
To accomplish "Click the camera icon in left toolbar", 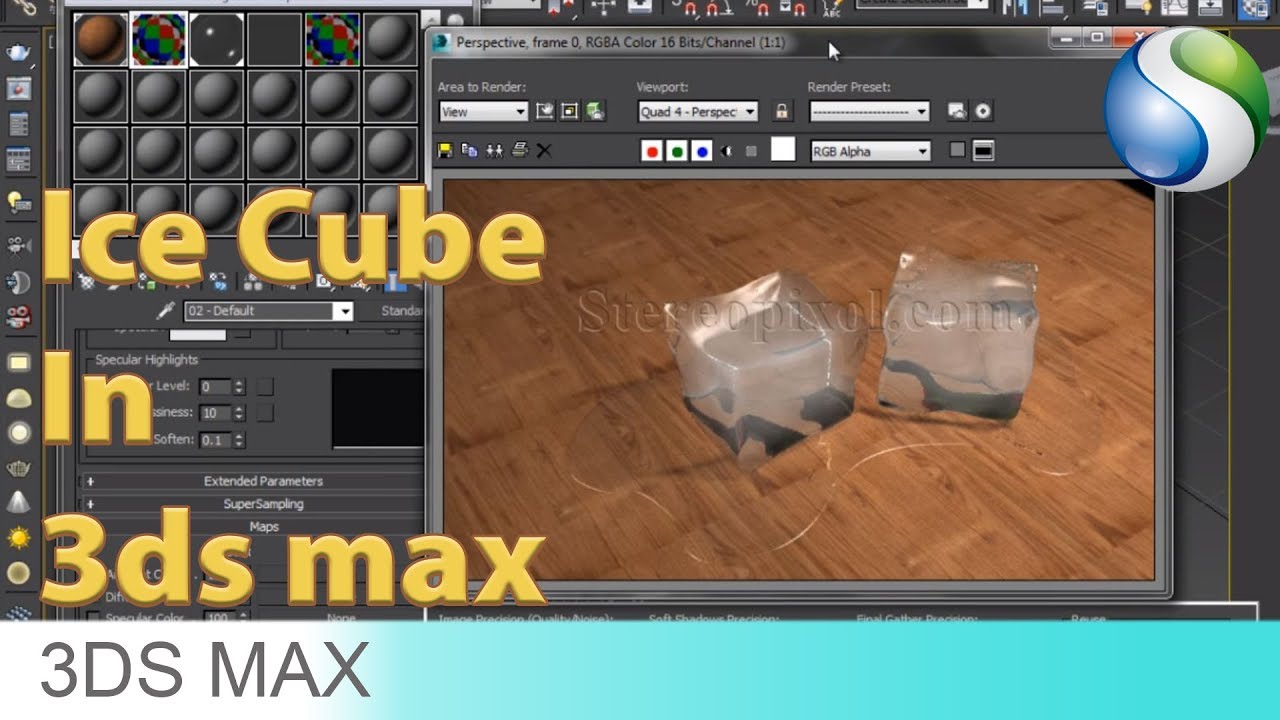I will pos(18,246).
